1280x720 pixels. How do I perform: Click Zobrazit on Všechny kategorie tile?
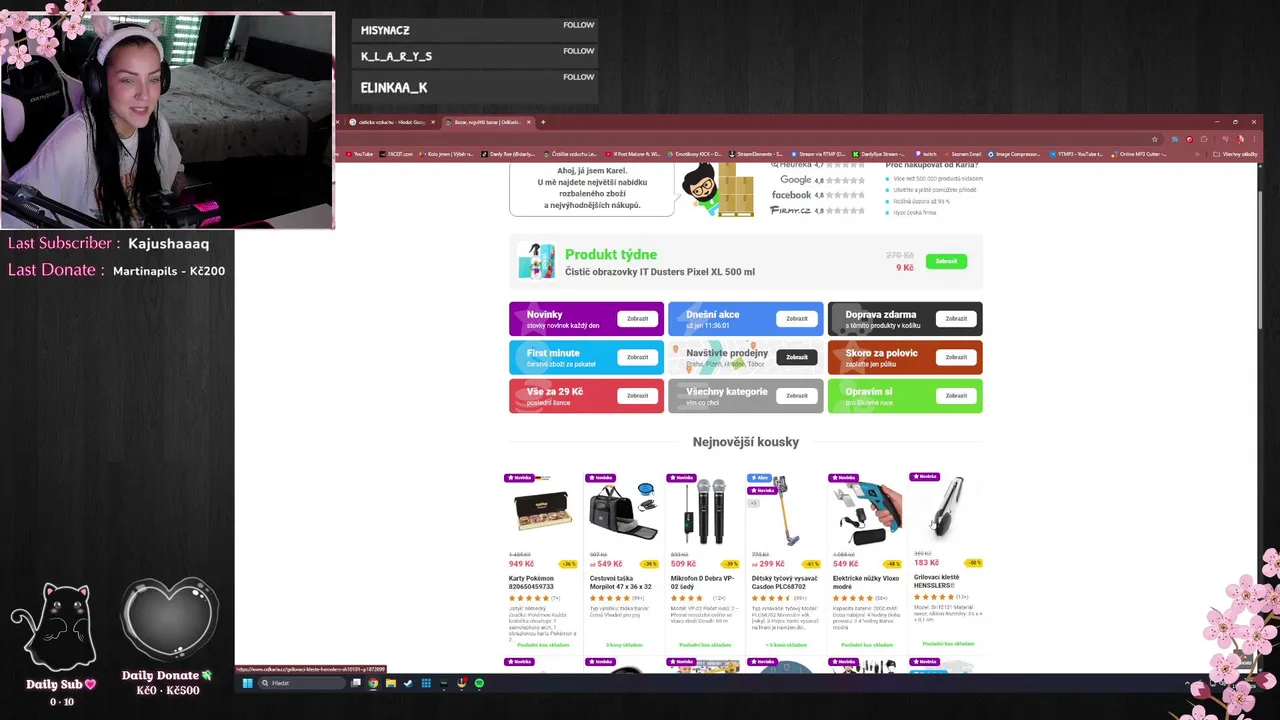pos(797,396)
